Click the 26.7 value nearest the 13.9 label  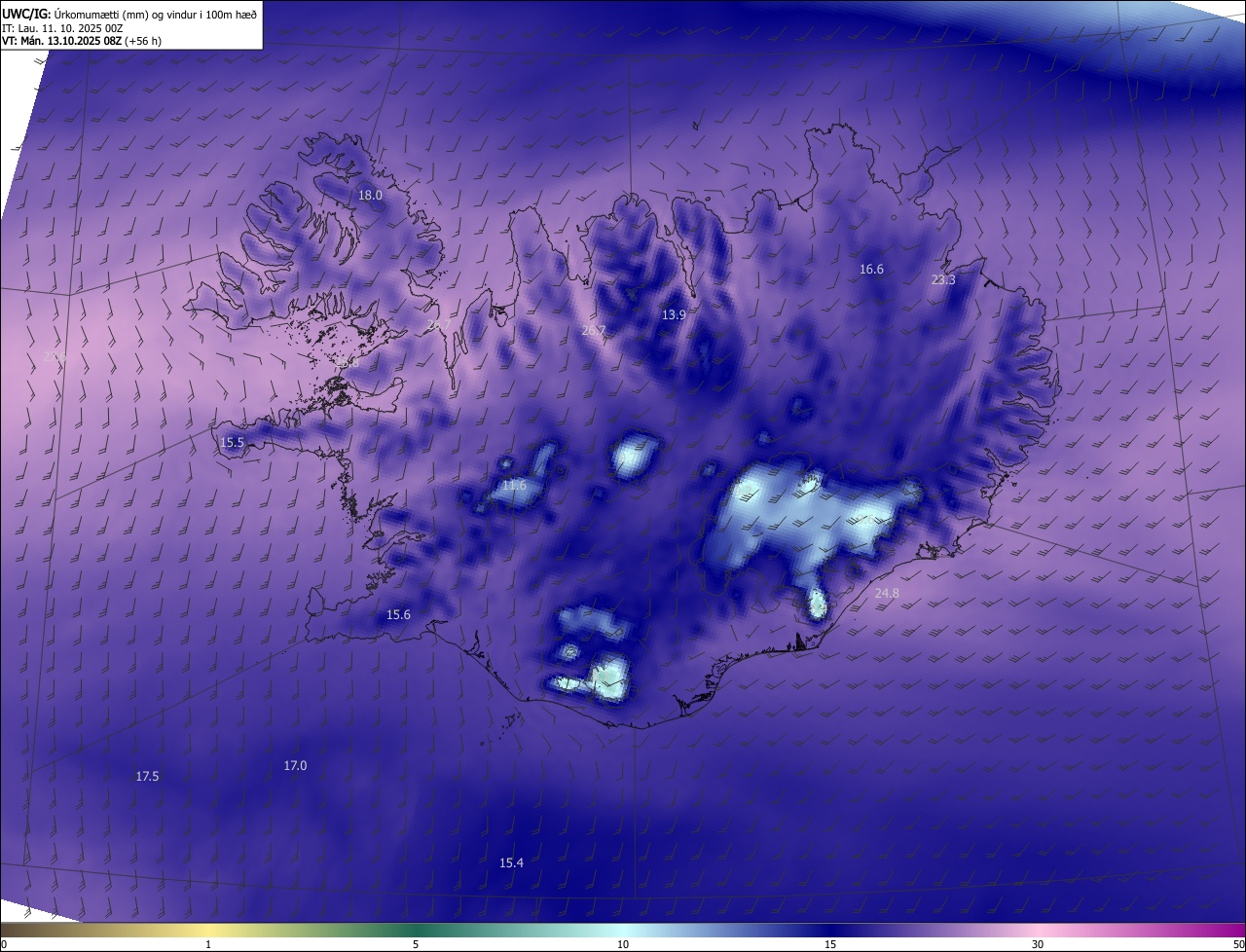(593, 331)
